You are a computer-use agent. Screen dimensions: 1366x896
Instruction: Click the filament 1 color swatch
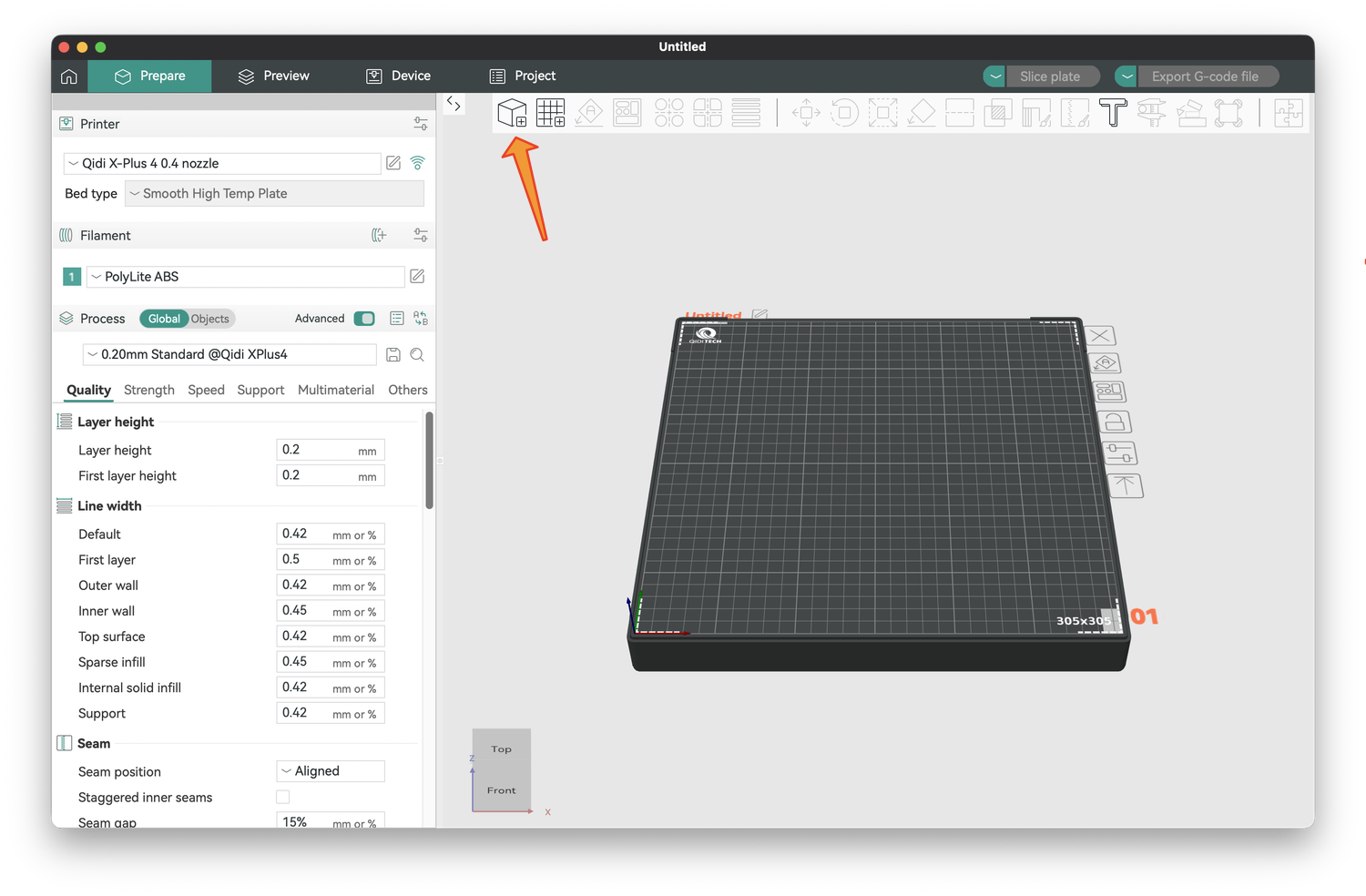coord(72,277)
